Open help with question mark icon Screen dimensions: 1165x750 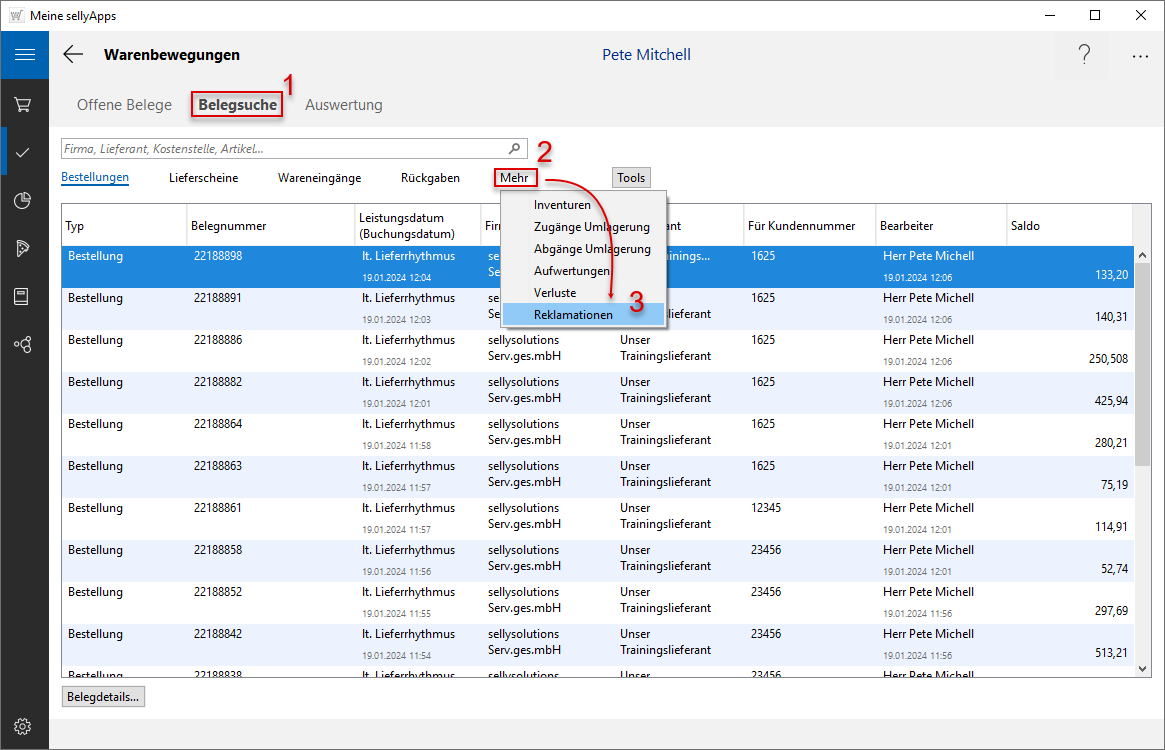pyautogui.click(x=1084, y=55)
